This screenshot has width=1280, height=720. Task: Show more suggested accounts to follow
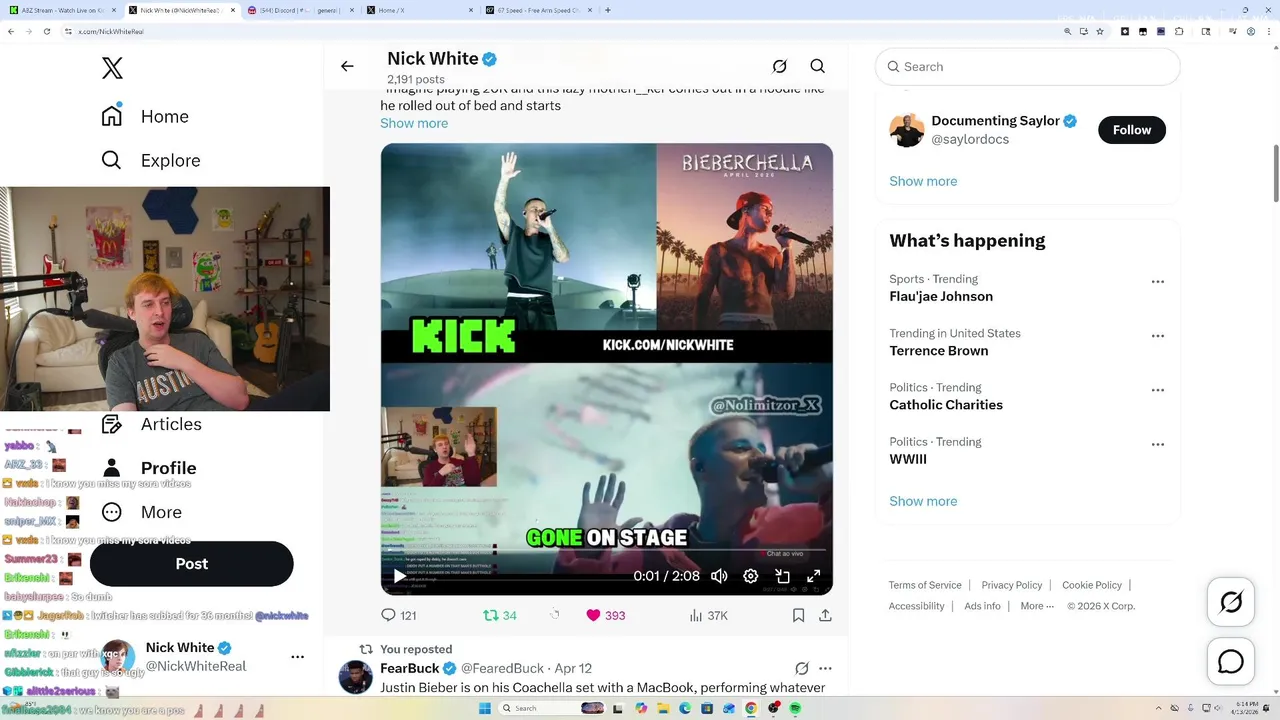click(923, 181)
